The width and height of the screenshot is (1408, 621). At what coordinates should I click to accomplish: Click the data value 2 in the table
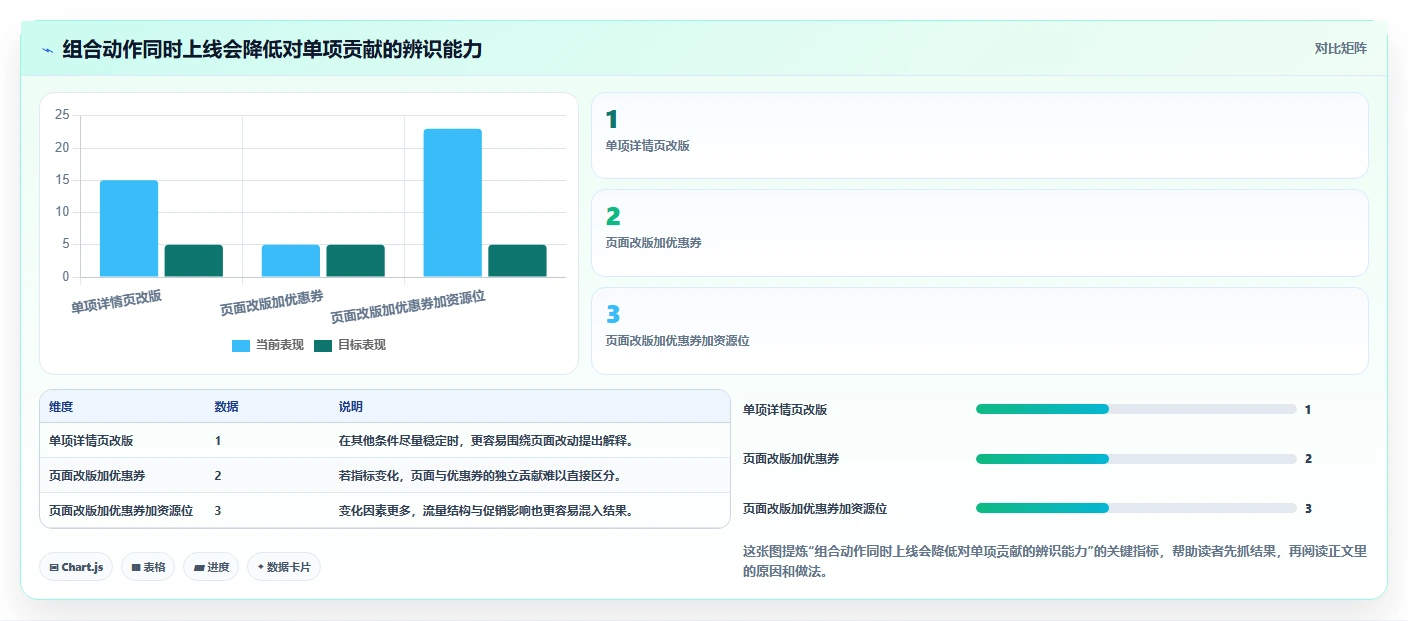tap(218, 475)
